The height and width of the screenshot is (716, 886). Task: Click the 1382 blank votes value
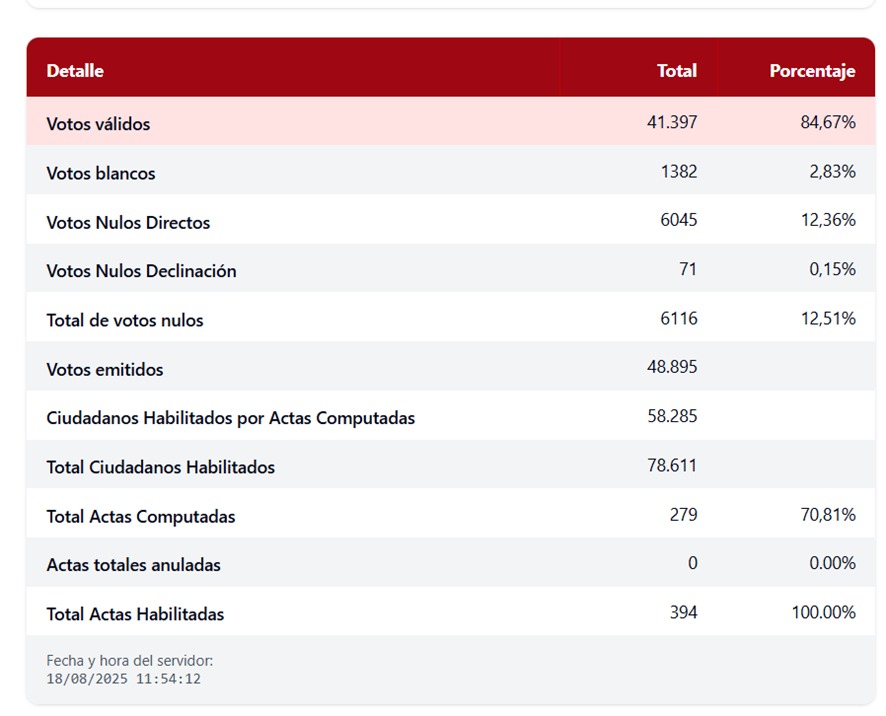pos(679,171)
